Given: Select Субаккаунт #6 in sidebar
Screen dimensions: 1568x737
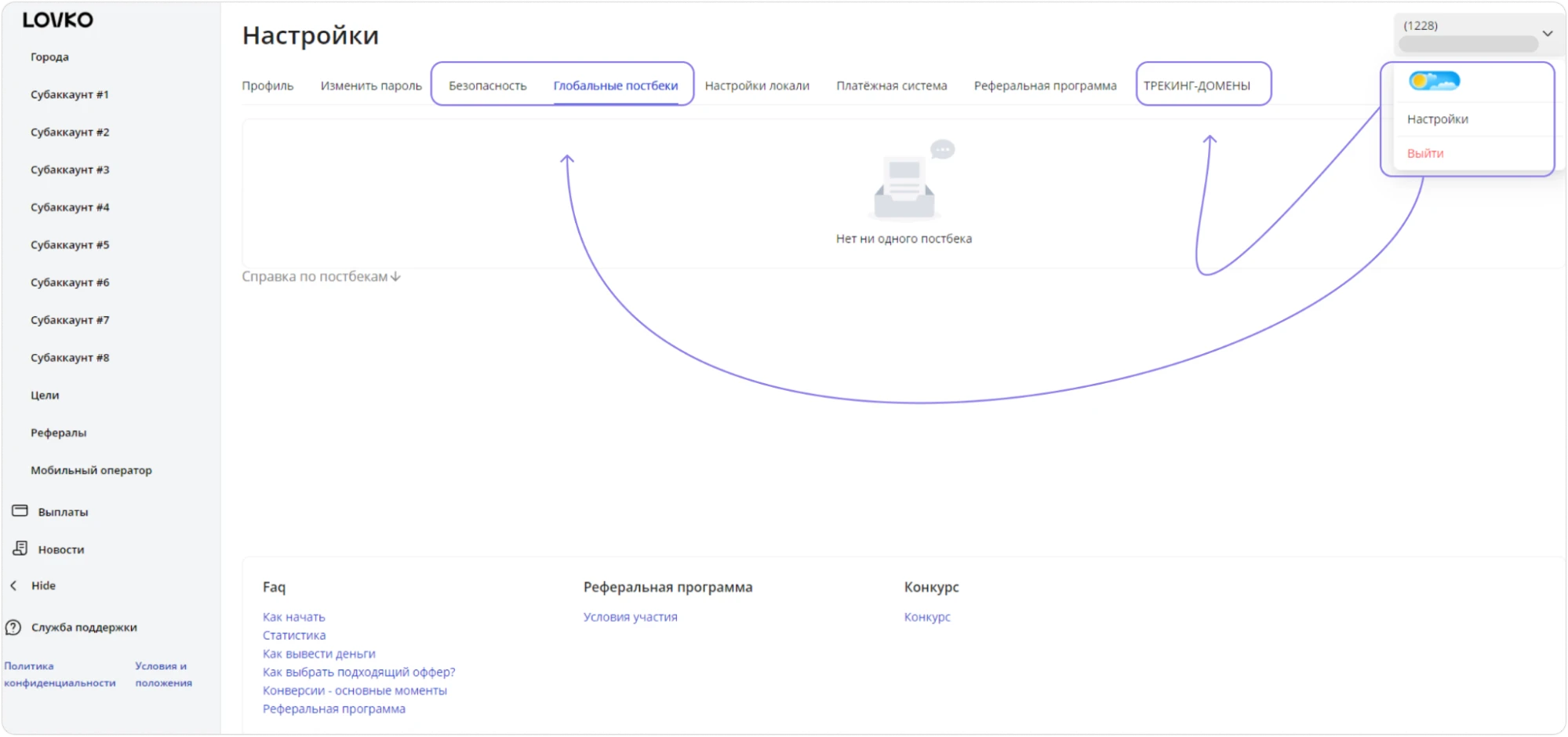Looking at the screenshot, I should (x=70, y=283).
